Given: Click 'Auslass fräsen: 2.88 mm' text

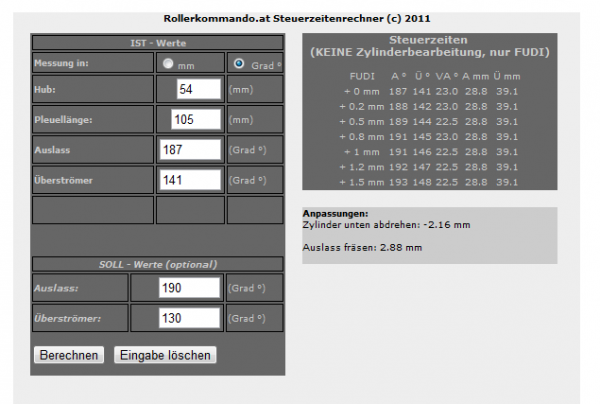Looking at the screenshot, I should click(362, 248).
